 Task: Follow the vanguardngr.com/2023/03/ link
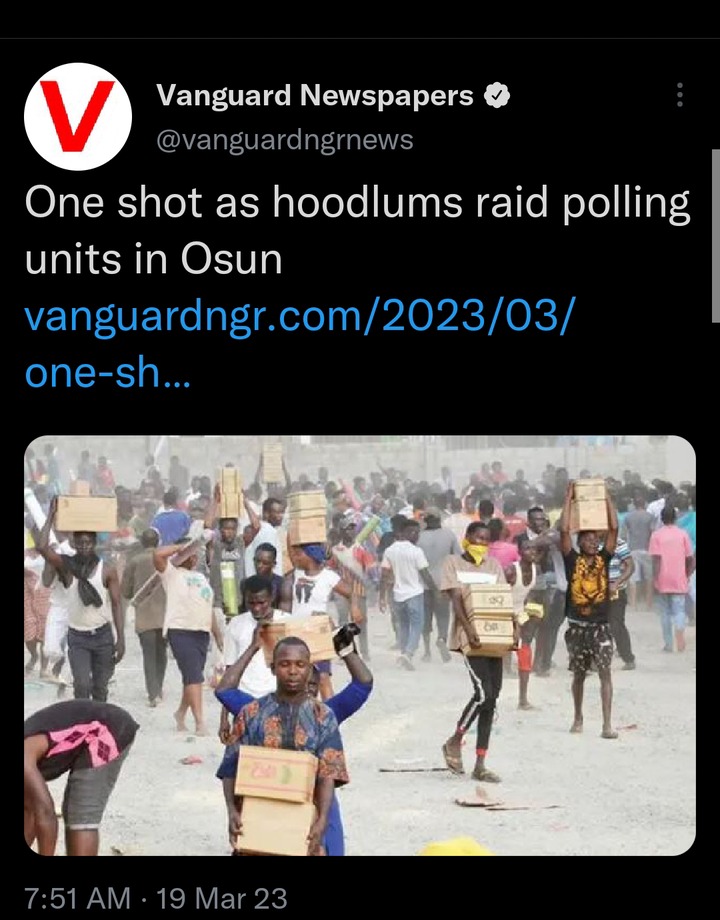[x=300, y=317]
